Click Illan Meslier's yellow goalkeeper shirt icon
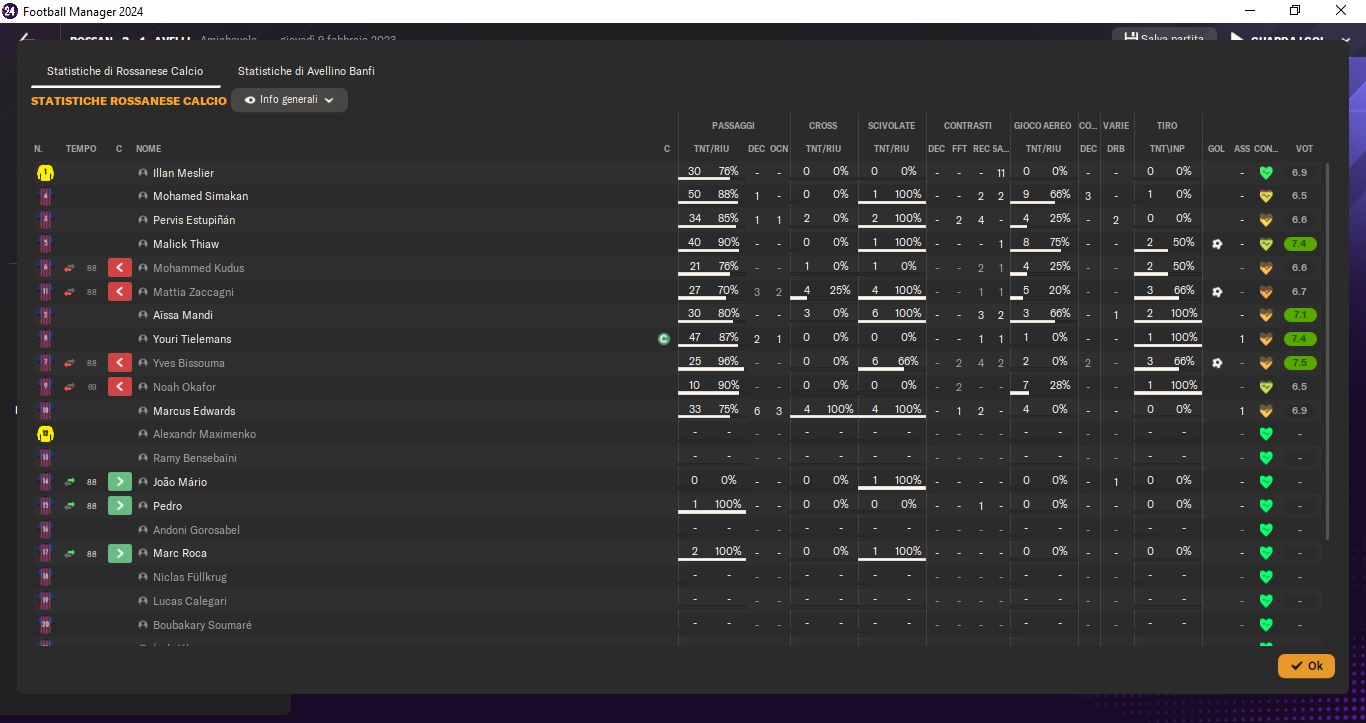This screenshot has height=723, width=1366. click(x=45, y=173)
